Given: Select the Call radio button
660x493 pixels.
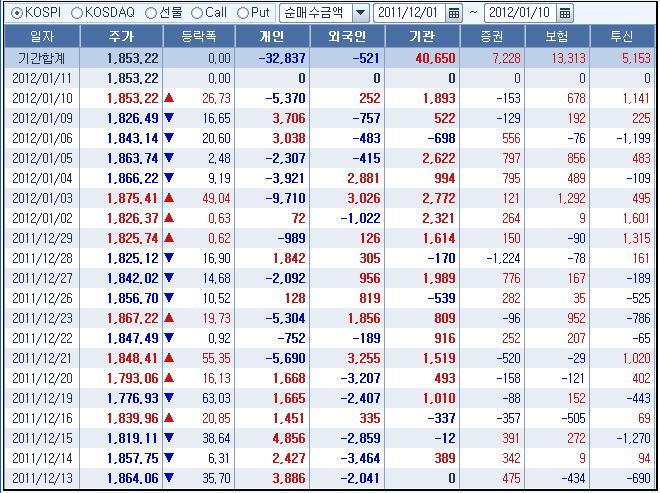Looking at the screenshot, I should (197, 13).
